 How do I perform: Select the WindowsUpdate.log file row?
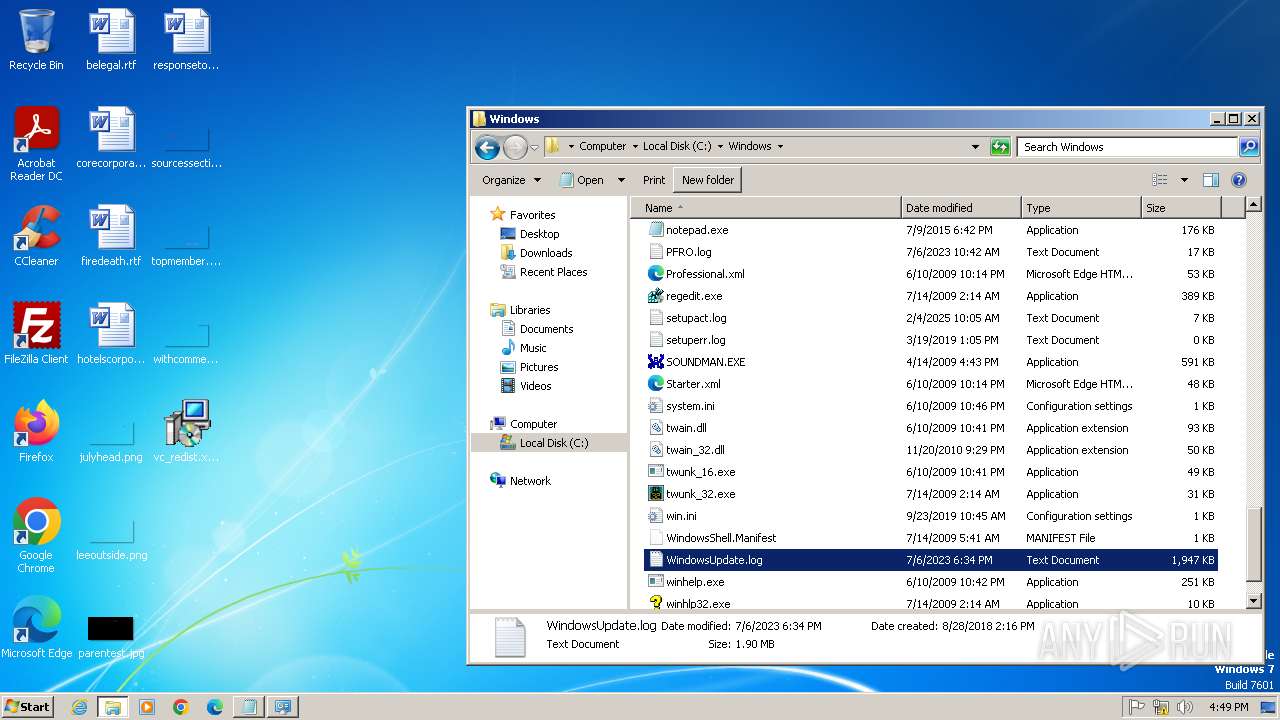[x=930, y=560]
